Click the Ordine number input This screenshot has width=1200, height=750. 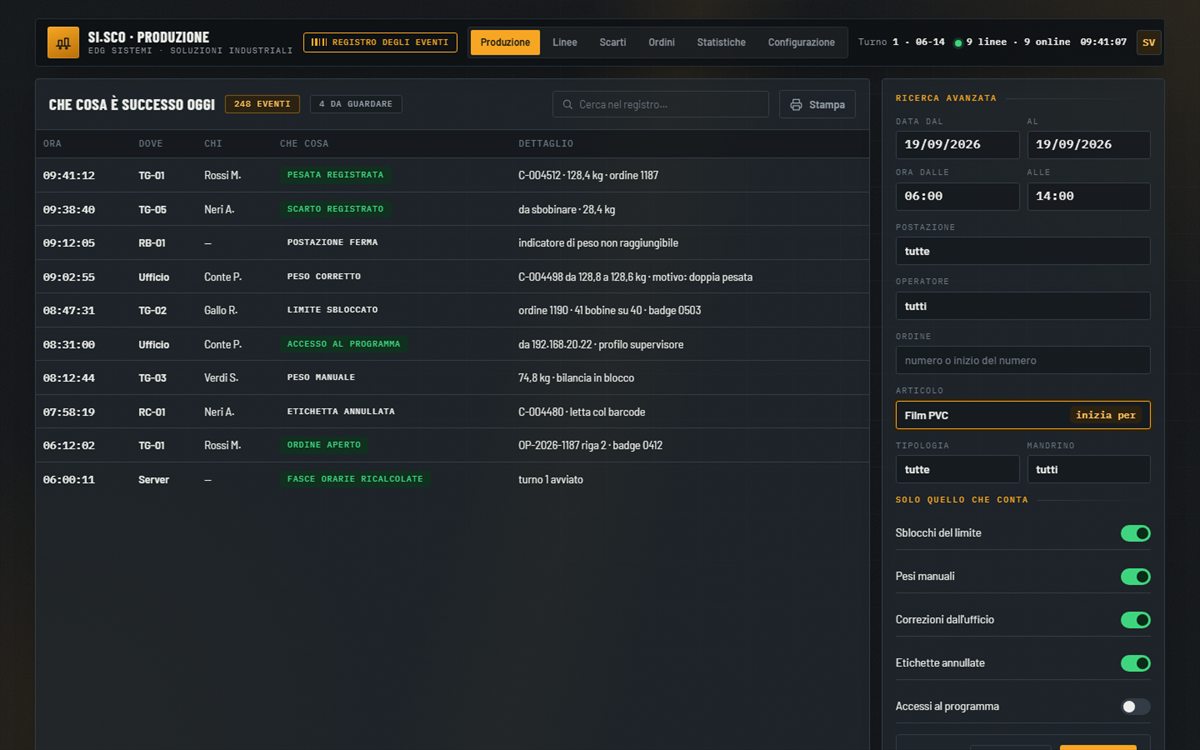1023,360
